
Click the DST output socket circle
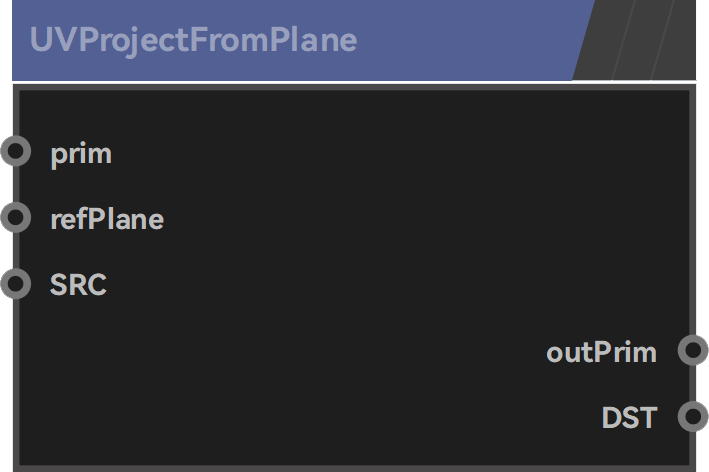tap(693, 416)
